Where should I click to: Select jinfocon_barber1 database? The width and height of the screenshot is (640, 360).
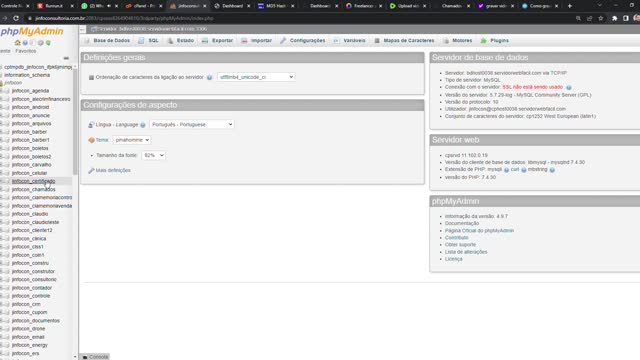point(31,140)
